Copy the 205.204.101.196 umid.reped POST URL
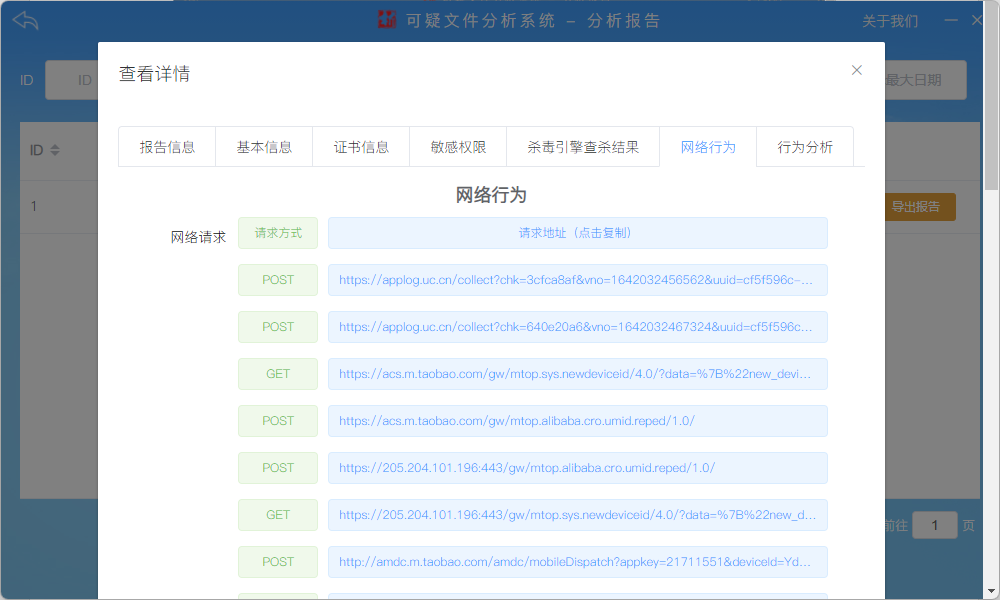Screen dimensions: 1000x600 pyautogui.click(x=577, y=468)
